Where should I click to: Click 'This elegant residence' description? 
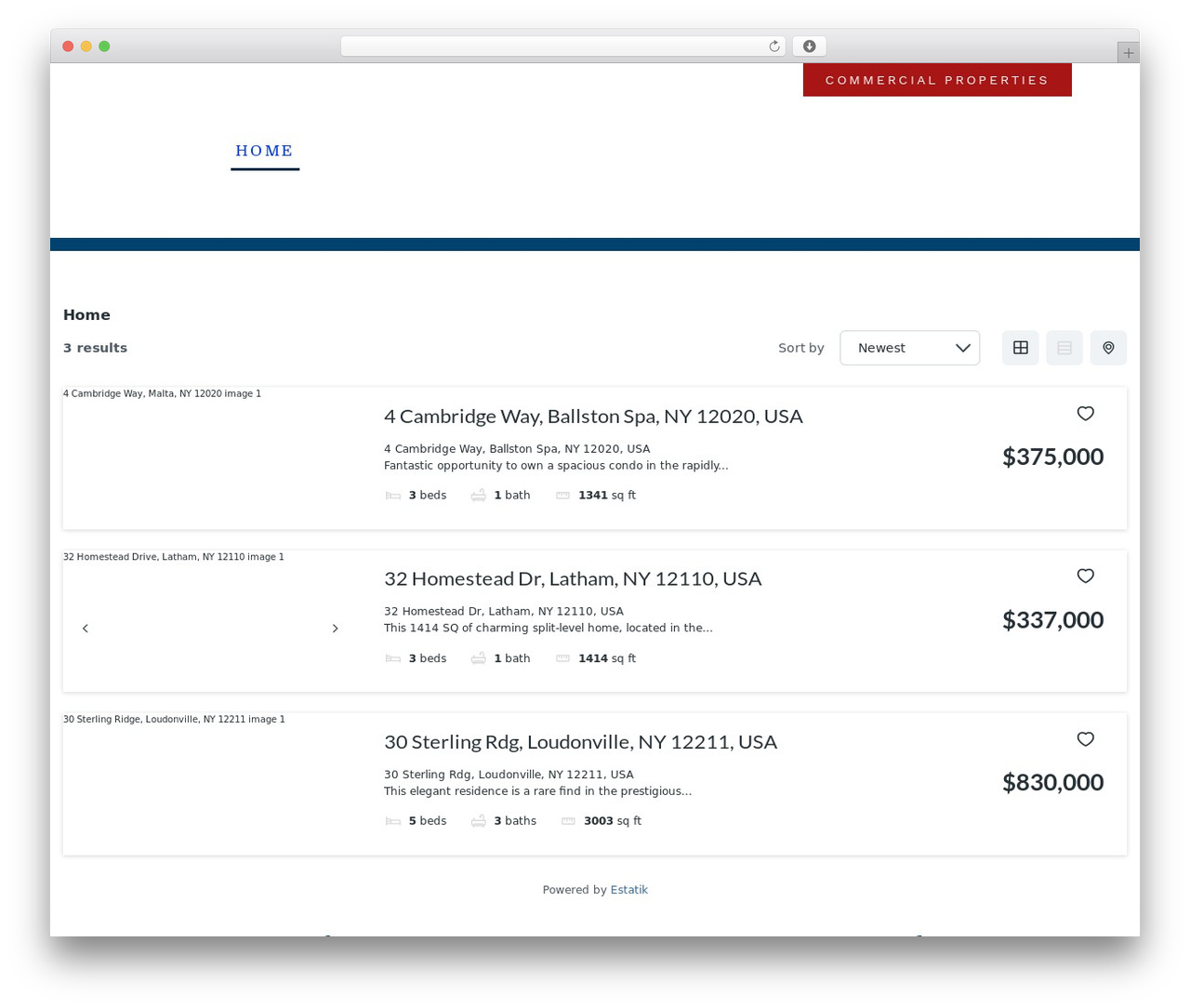537,791
